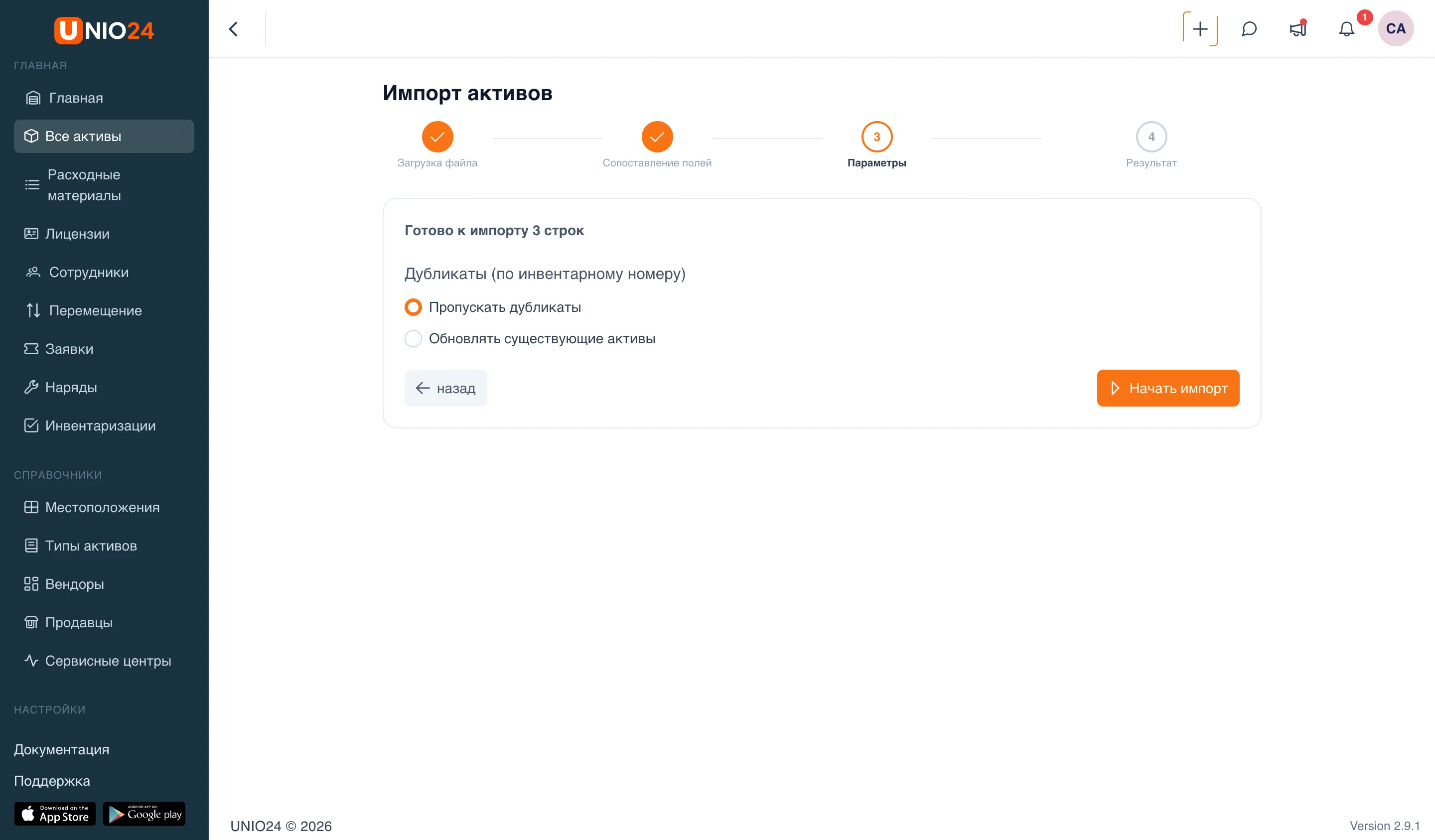
Task: Click step 4 Результат circle
Action: tap(1151, 137)
